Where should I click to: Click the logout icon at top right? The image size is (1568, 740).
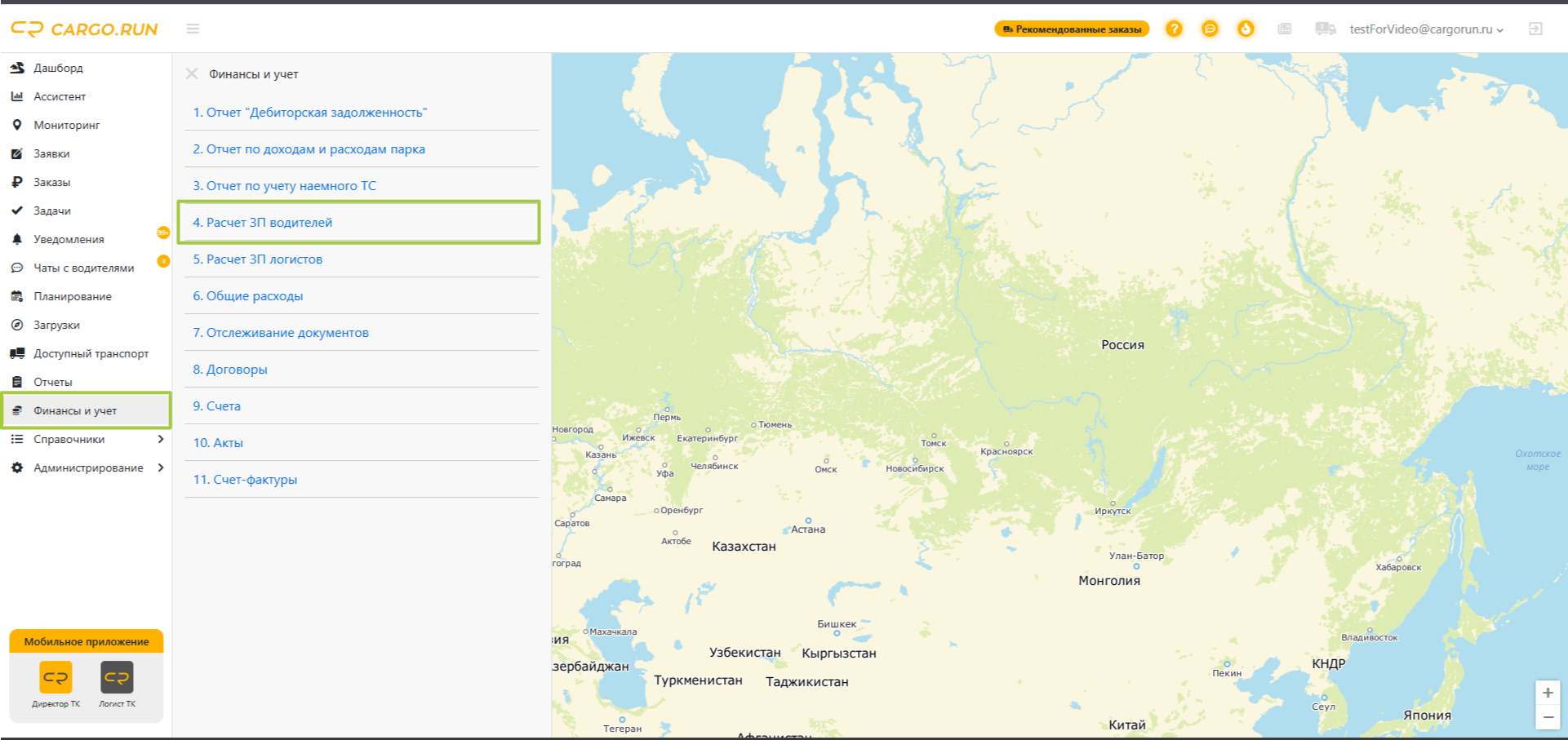click(1535, 29)
